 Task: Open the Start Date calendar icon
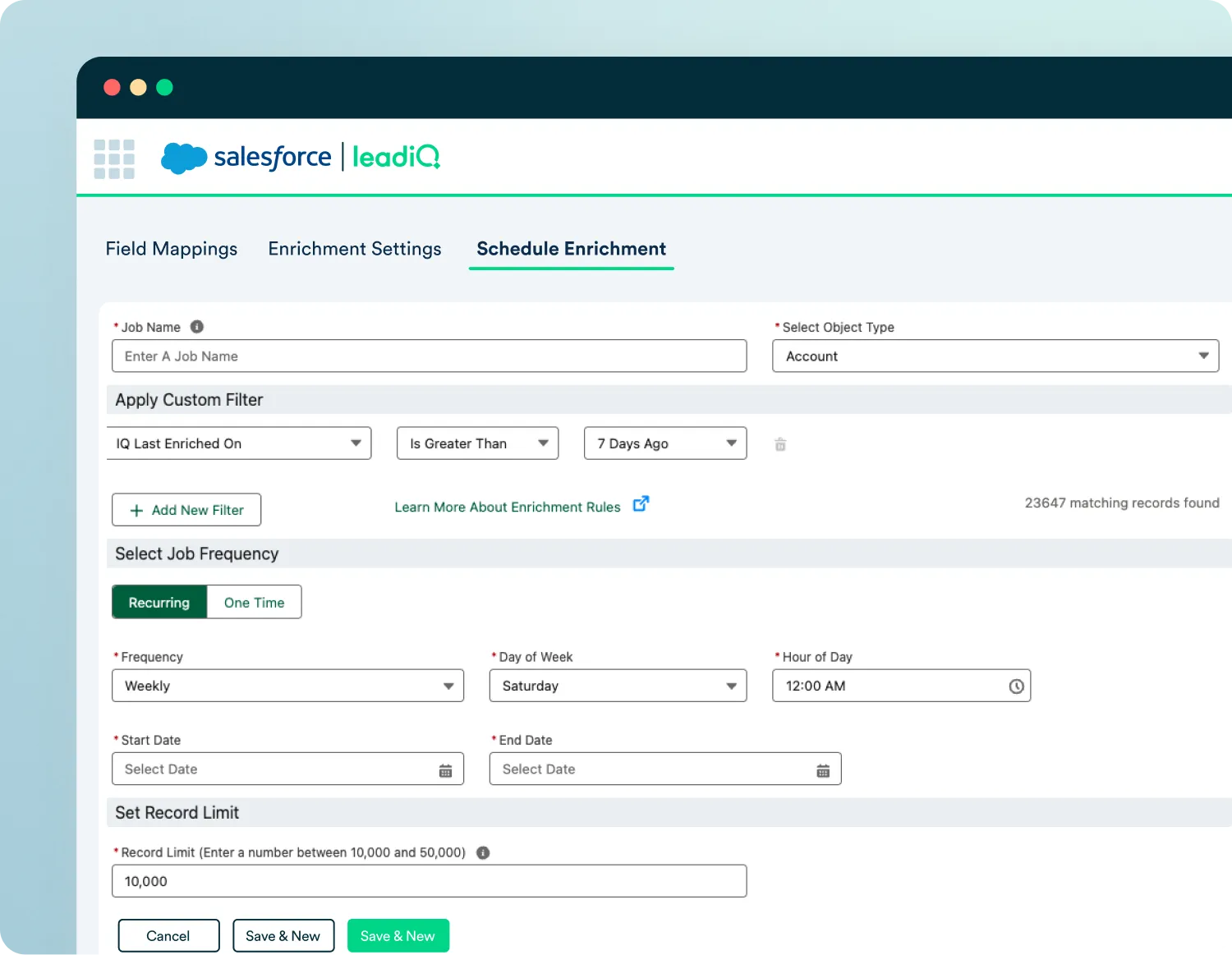[445, 770]
